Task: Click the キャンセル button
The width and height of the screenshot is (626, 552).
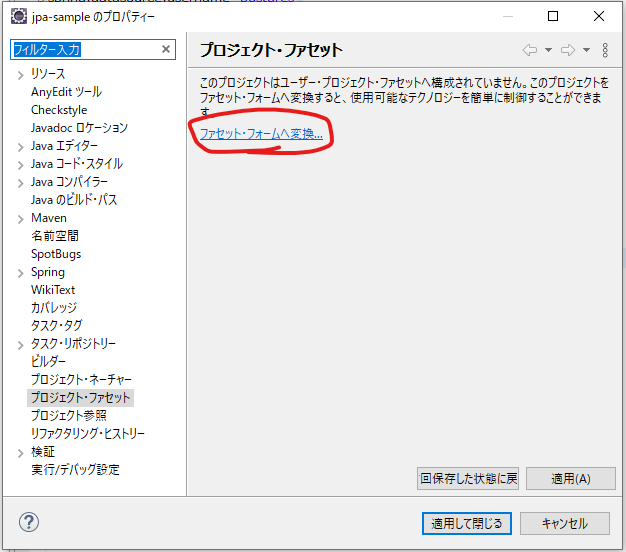Action: pos(565,523)
